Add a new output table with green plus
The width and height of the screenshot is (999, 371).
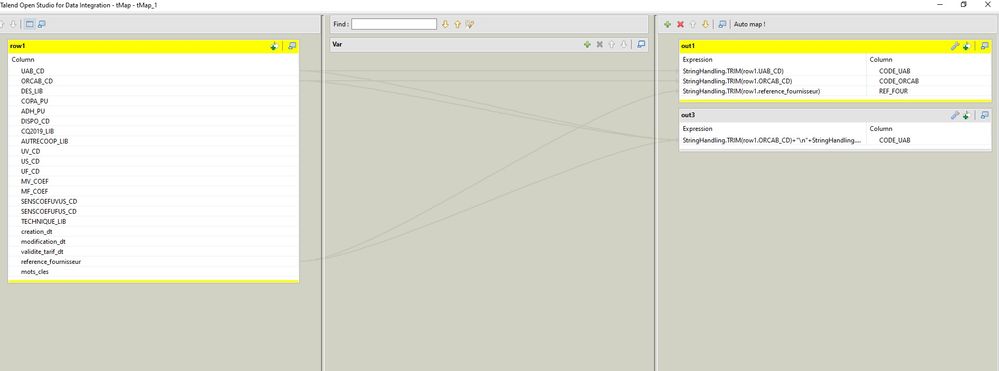click(668, 24)
